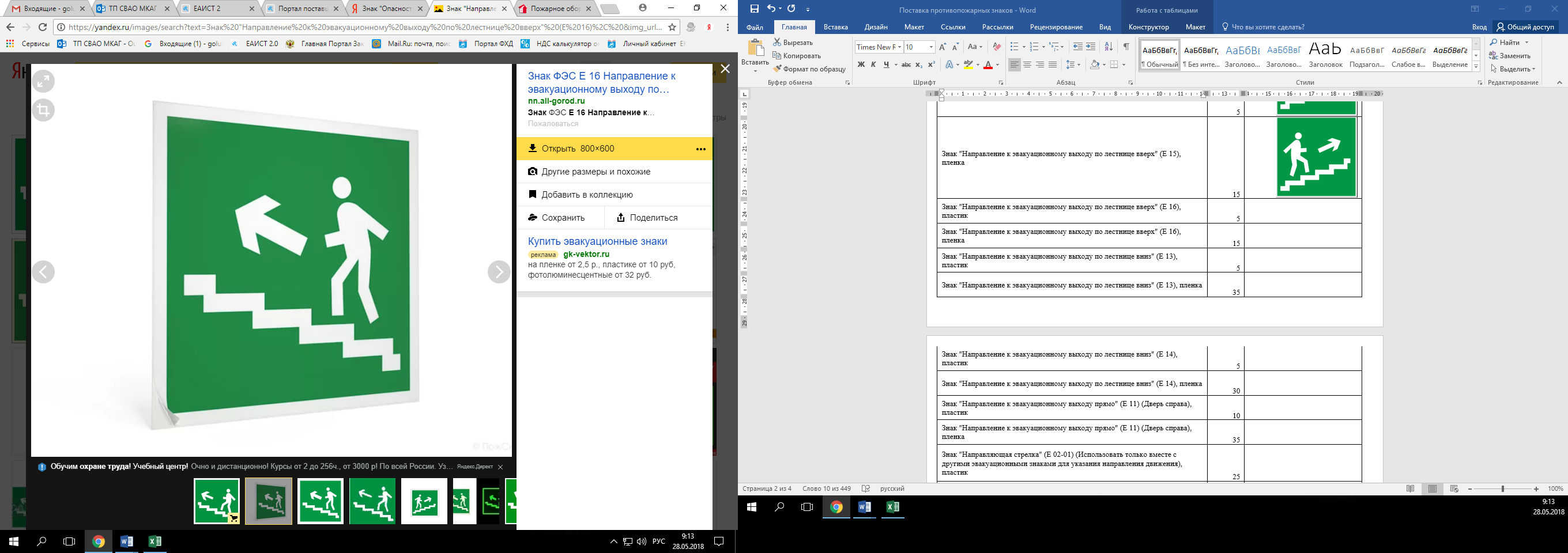Click the bullets list icon
The height and width of the screenshot is (553, 1568).
point(1014,47)
